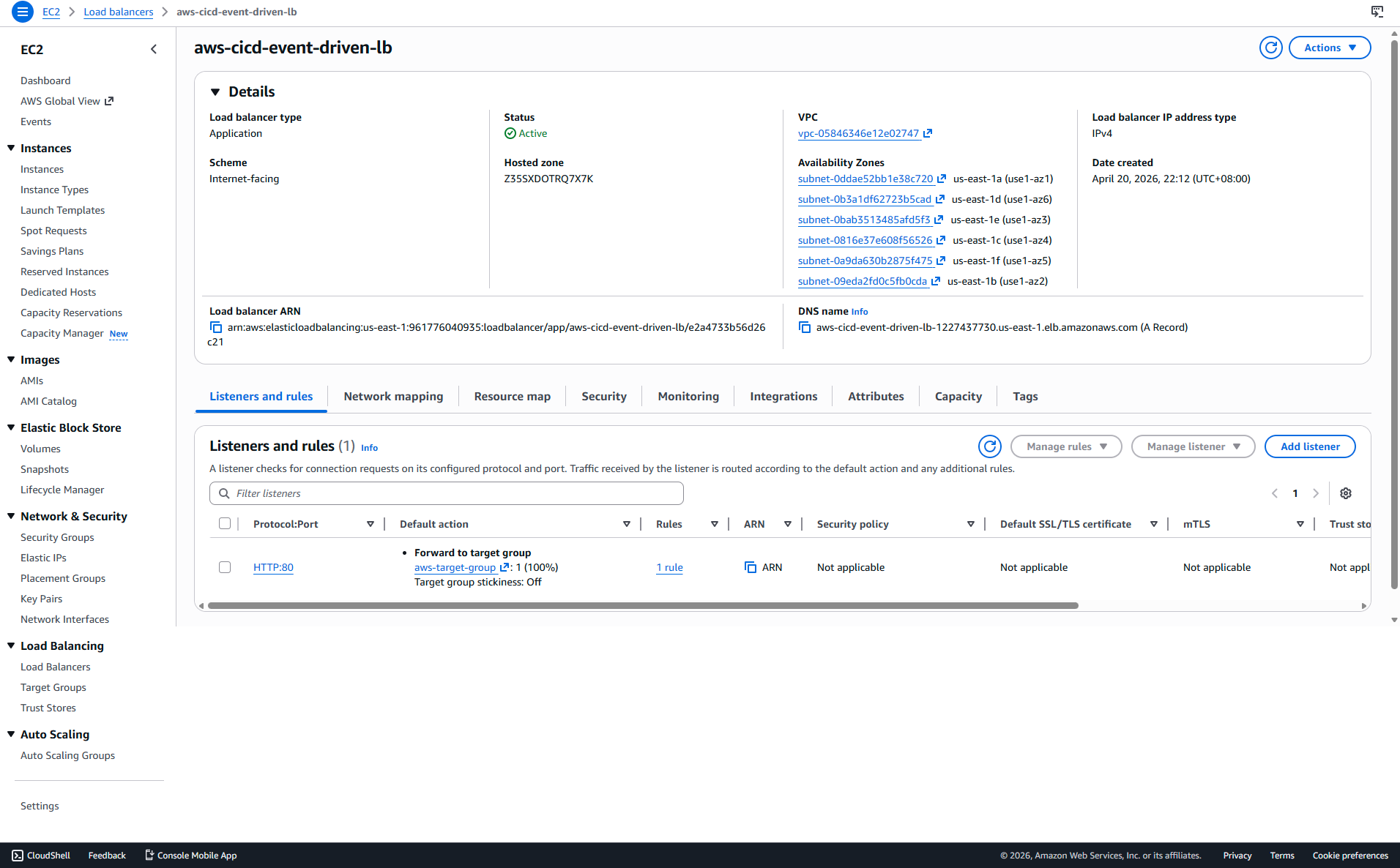Copy the DNS name
Screen dimensions: 1400x868
(805, 327)
